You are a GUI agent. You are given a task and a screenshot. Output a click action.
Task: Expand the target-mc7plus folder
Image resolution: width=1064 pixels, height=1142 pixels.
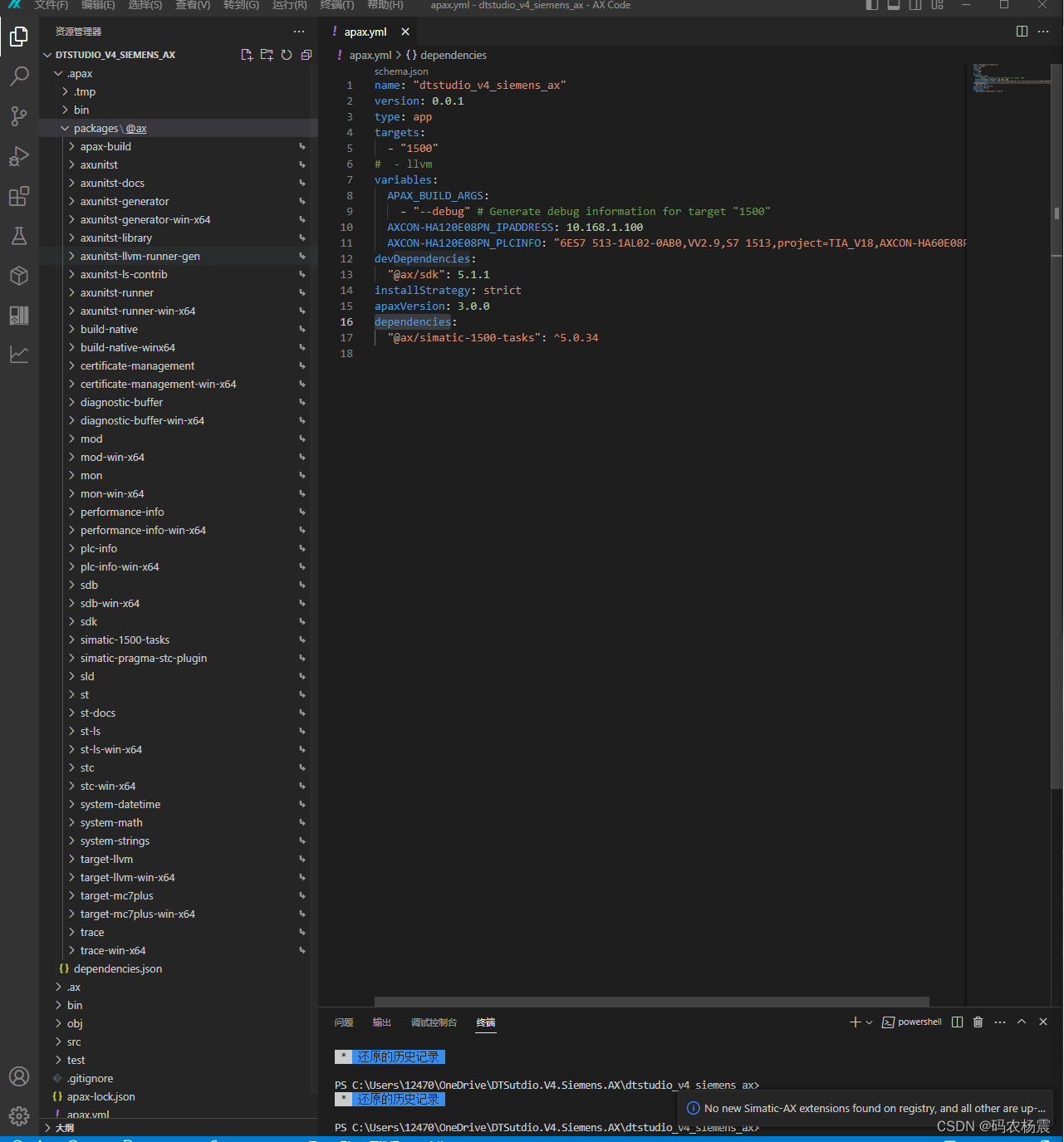click(179, 895)
